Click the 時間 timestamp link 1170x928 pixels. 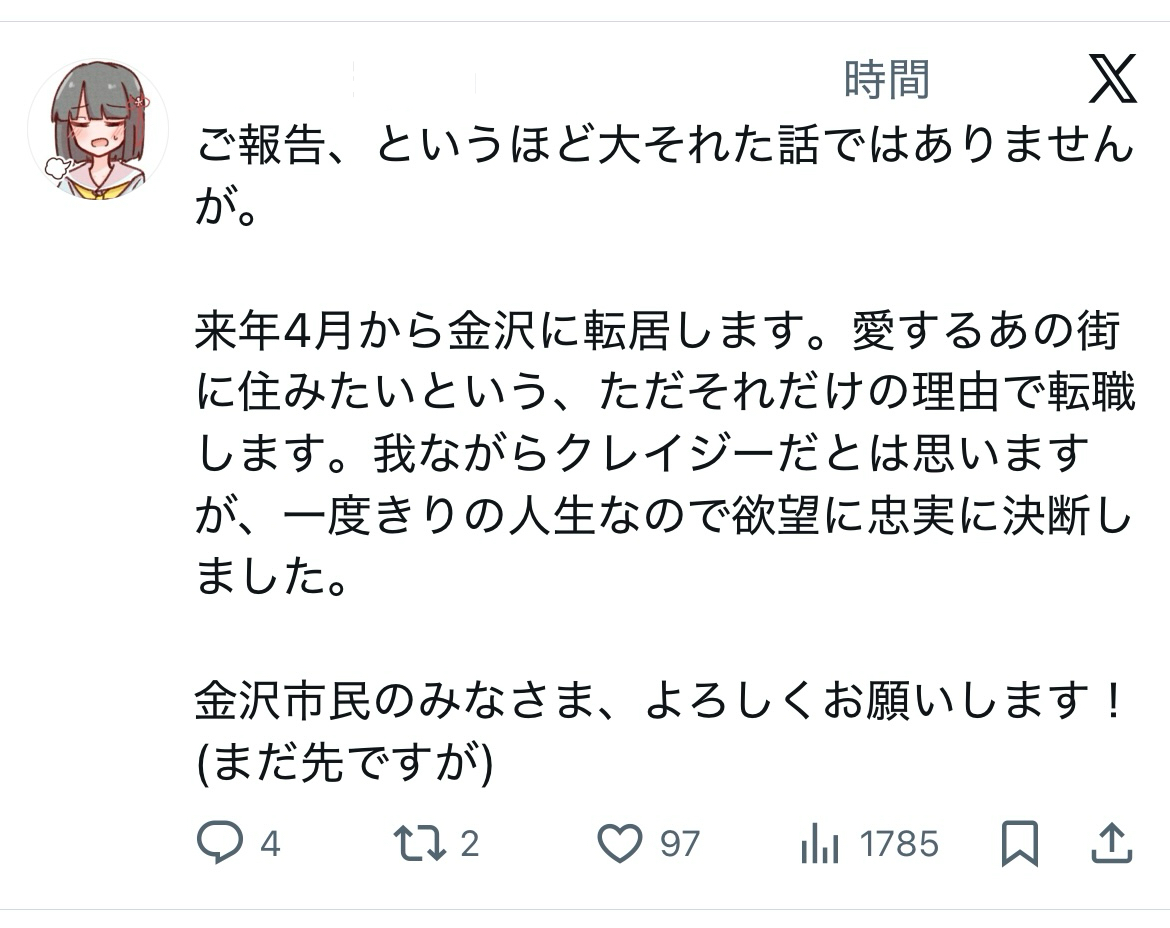(x=886, y=80)
